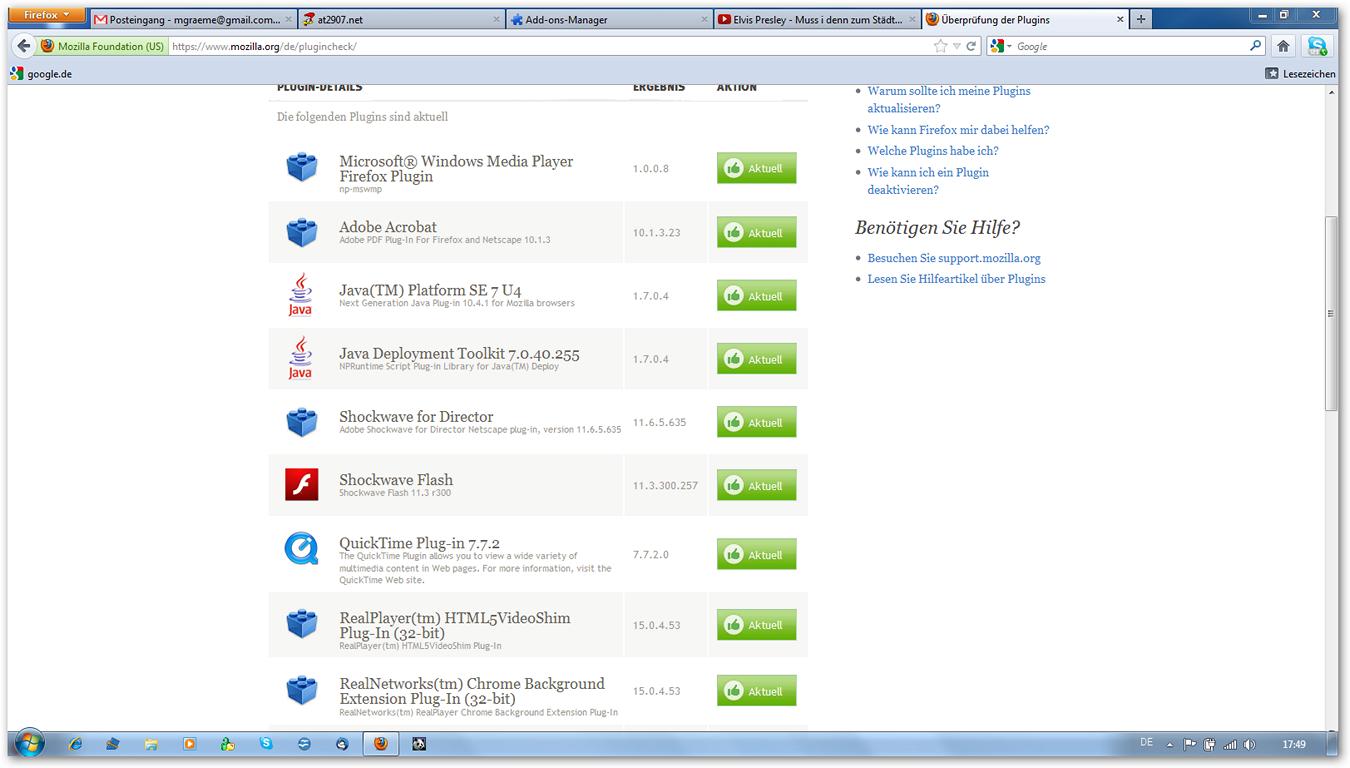This screenshot has width=1350, height=768.
Task: Click Aktuell button for QuickTime Plug-in
Action: pyautogui.click(x=757, y=555)
